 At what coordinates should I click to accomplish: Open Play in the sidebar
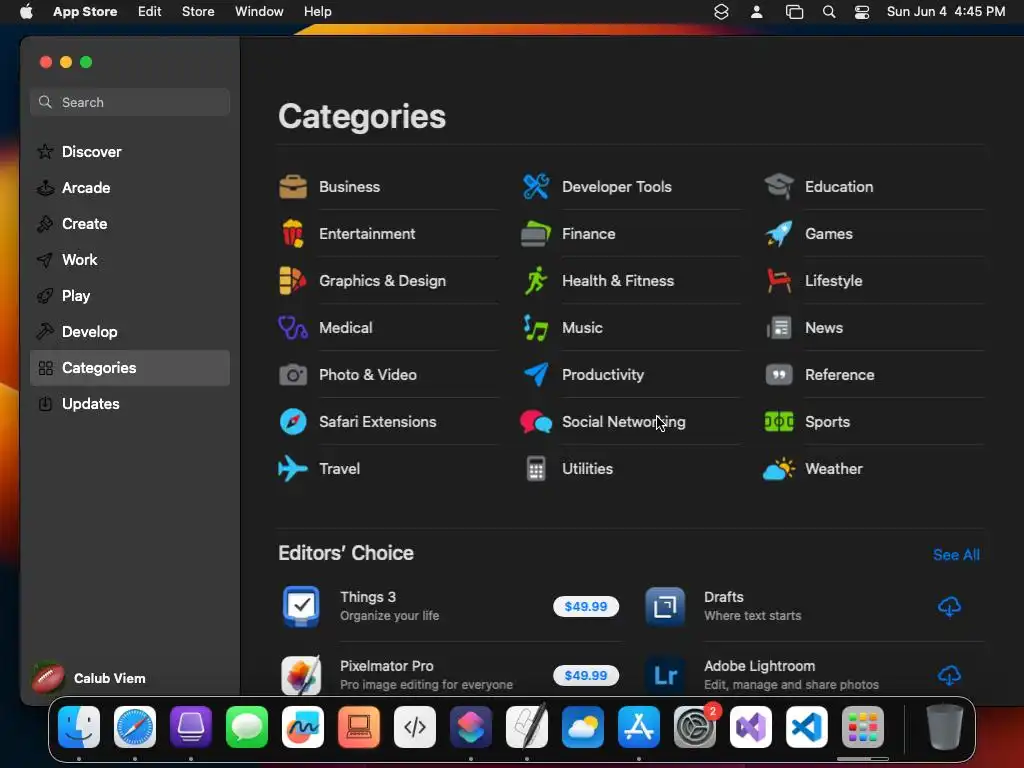click(x=130, y=296)
